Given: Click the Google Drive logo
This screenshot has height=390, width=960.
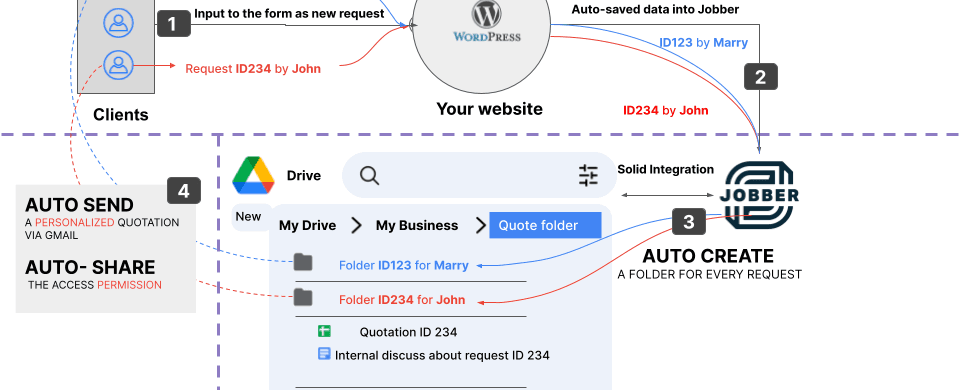Looking at the screenshot, I should 253,176.
